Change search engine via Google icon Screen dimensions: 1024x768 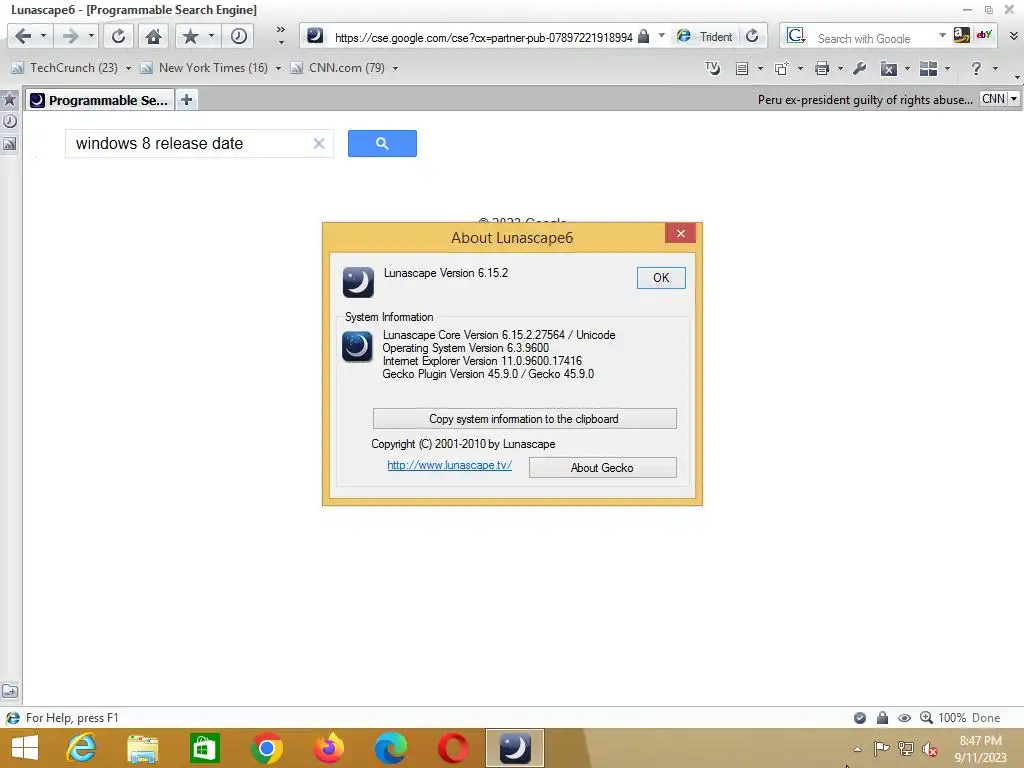pos(796,36)
